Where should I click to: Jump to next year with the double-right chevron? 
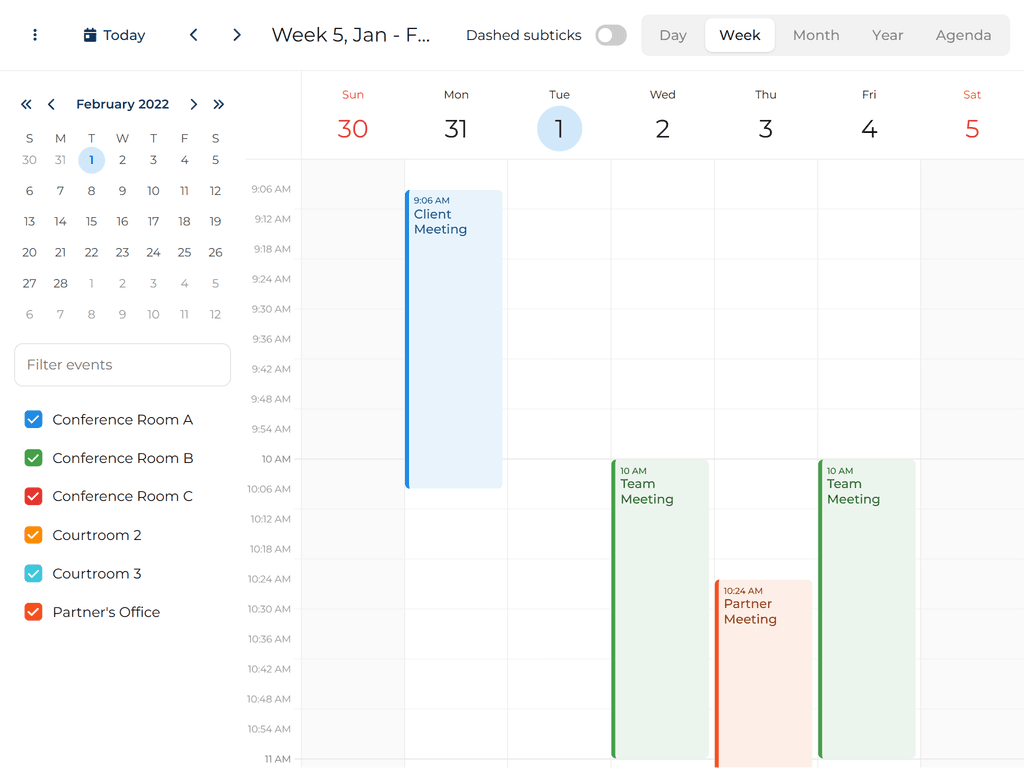coord(218,104)
